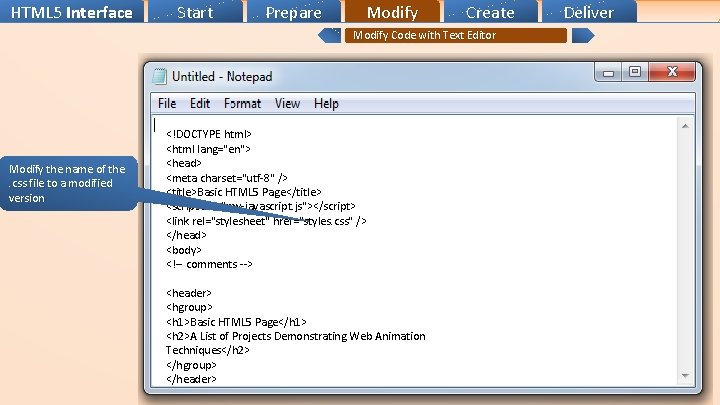
Task: Click the title Basic HTML5 Page line
Action: coord(244,192)
